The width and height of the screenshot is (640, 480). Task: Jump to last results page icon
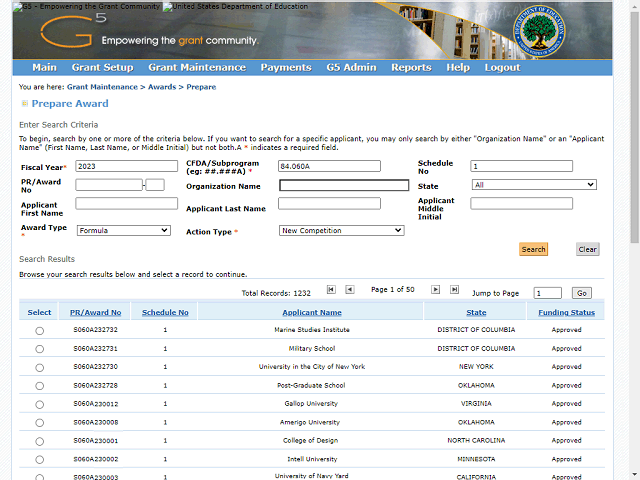coord(454,289)
